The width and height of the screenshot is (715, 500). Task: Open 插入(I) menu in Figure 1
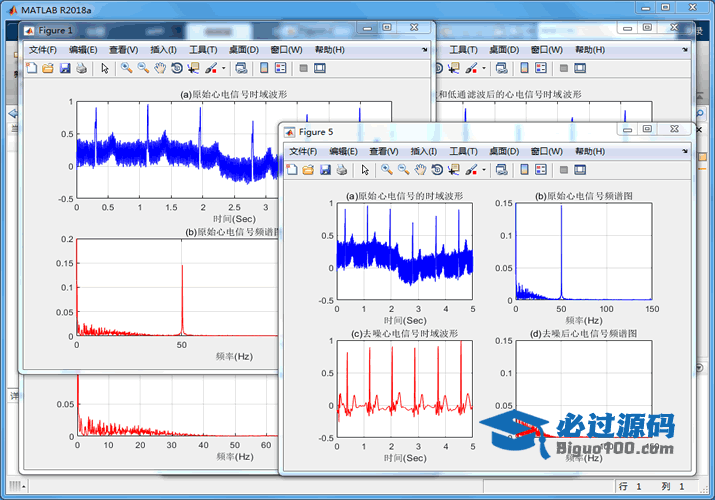click(163, 50)
